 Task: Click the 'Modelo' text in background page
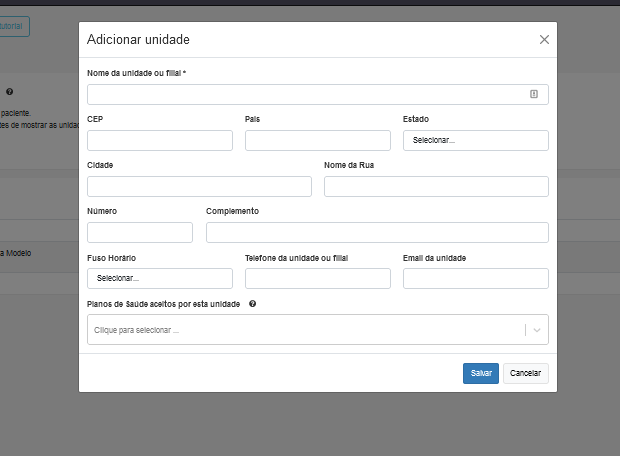point(19,253)
